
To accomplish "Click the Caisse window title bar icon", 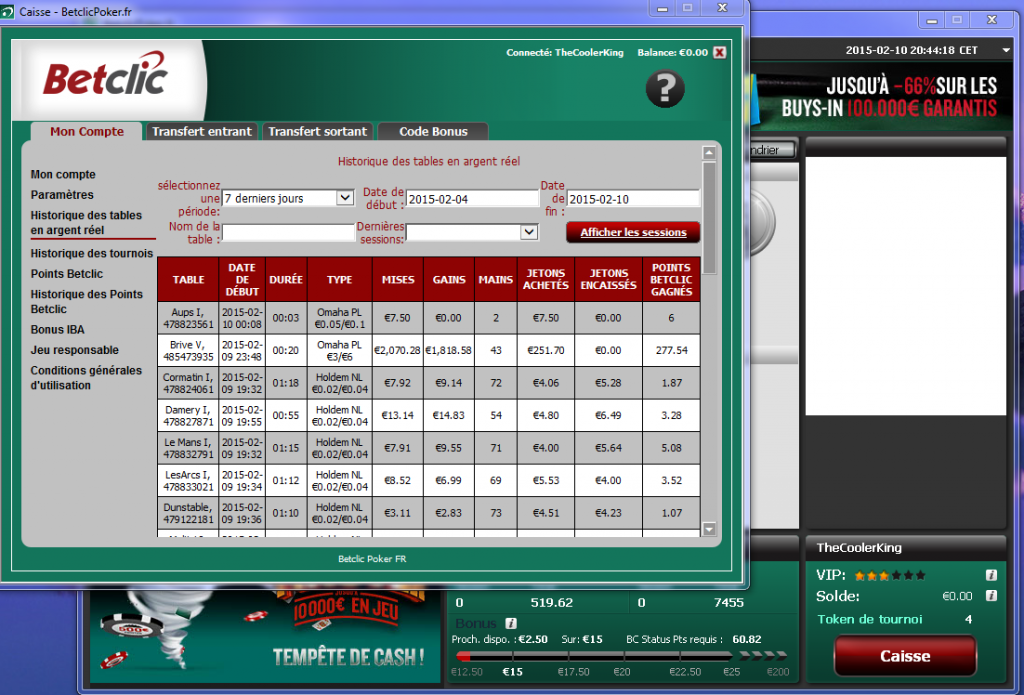I will pyautogui.click(x=7, y=12).
